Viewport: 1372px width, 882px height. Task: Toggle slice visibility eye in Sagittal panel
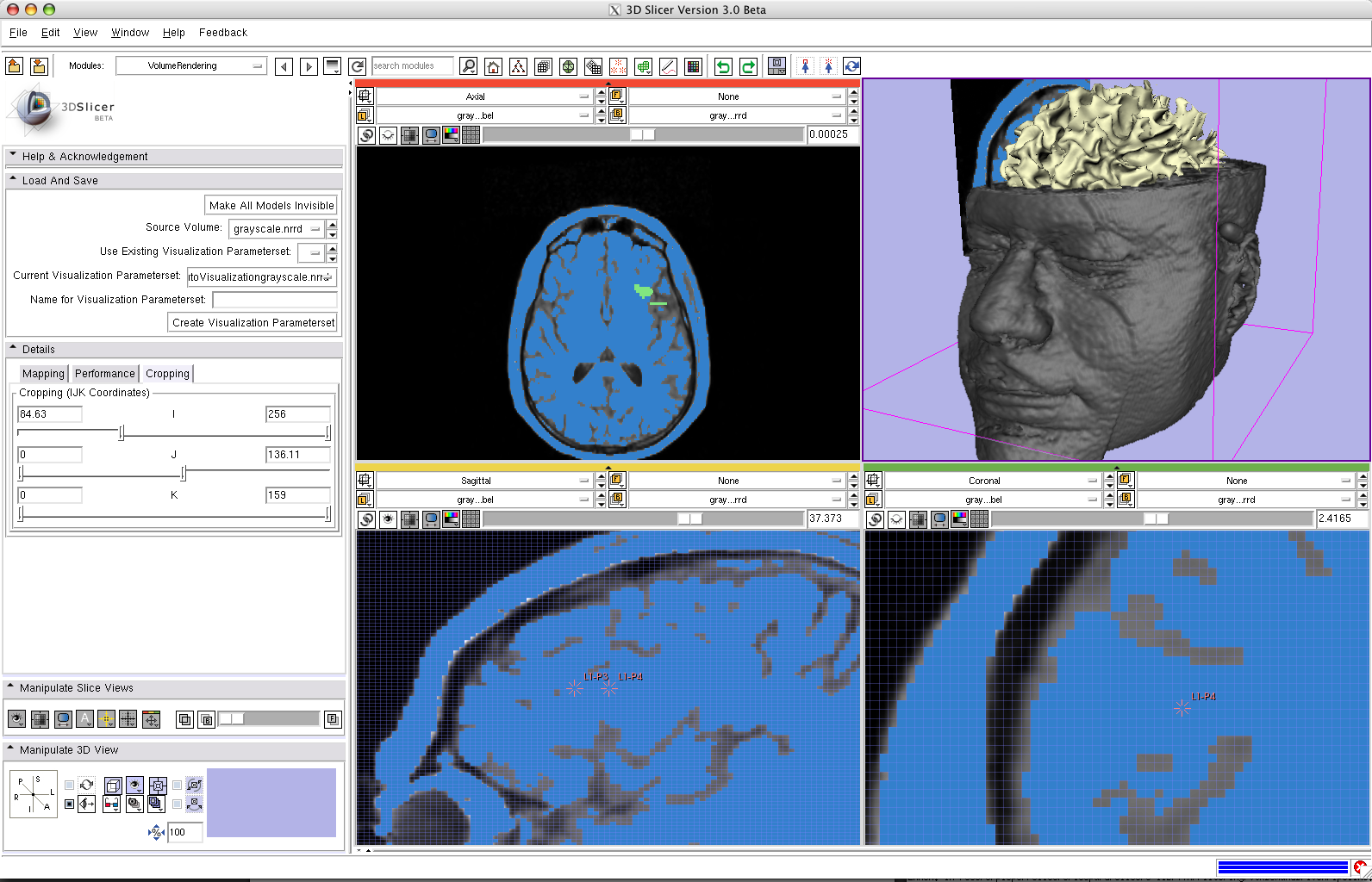(388, 519)
